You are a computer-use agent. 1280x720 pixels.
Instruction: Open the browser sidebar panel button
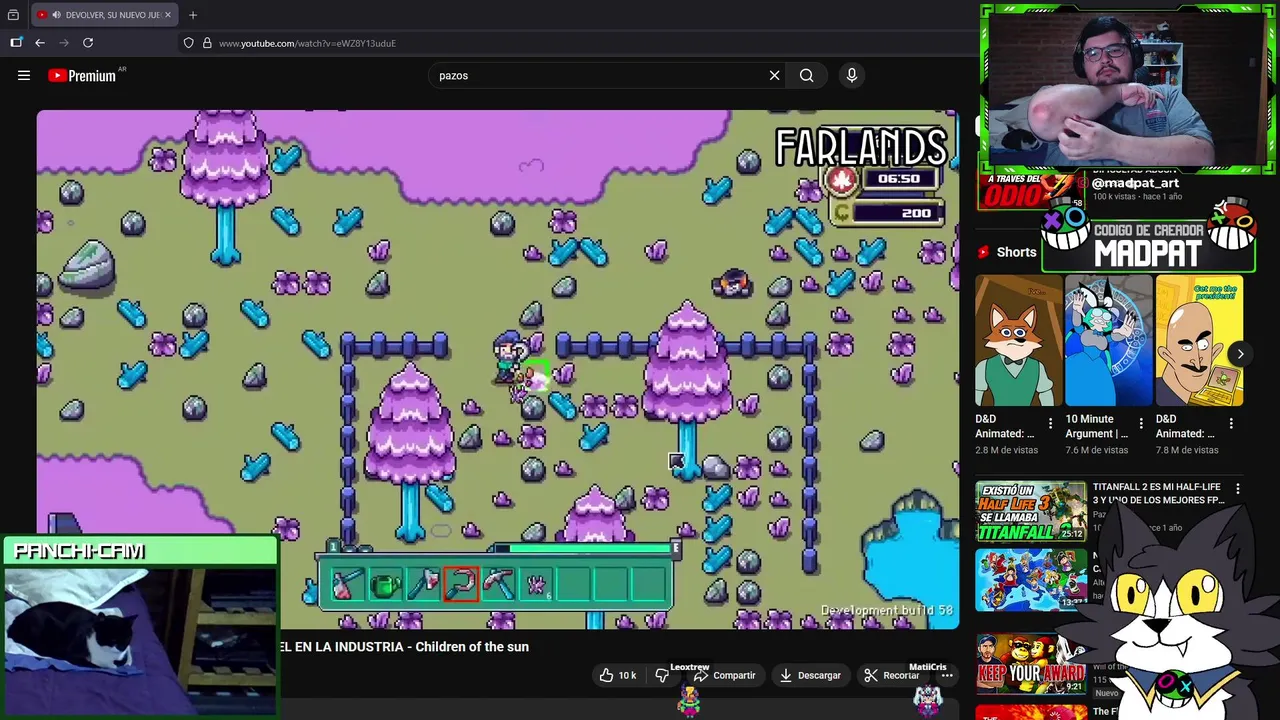pyautogui.click(x=16, y=43)
